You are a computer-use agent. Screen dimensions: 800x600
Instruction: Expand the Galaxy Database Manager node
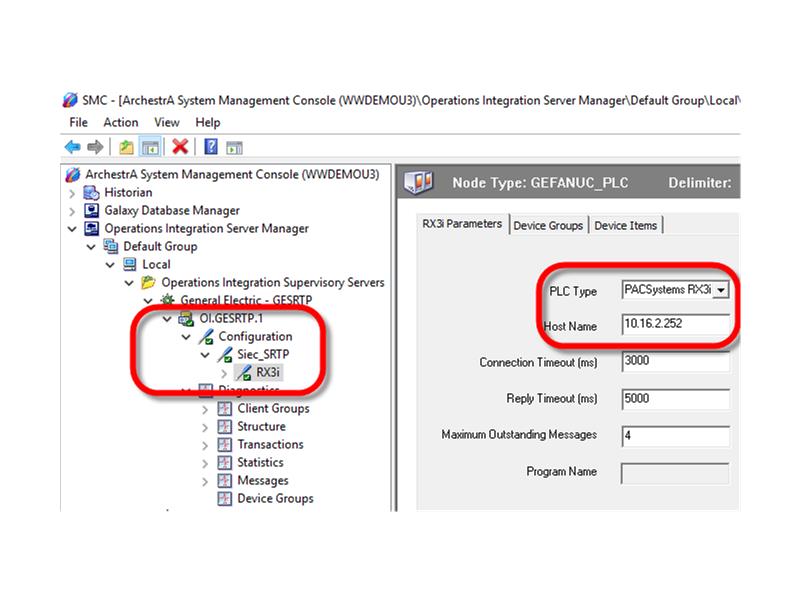tap(72, 211)
